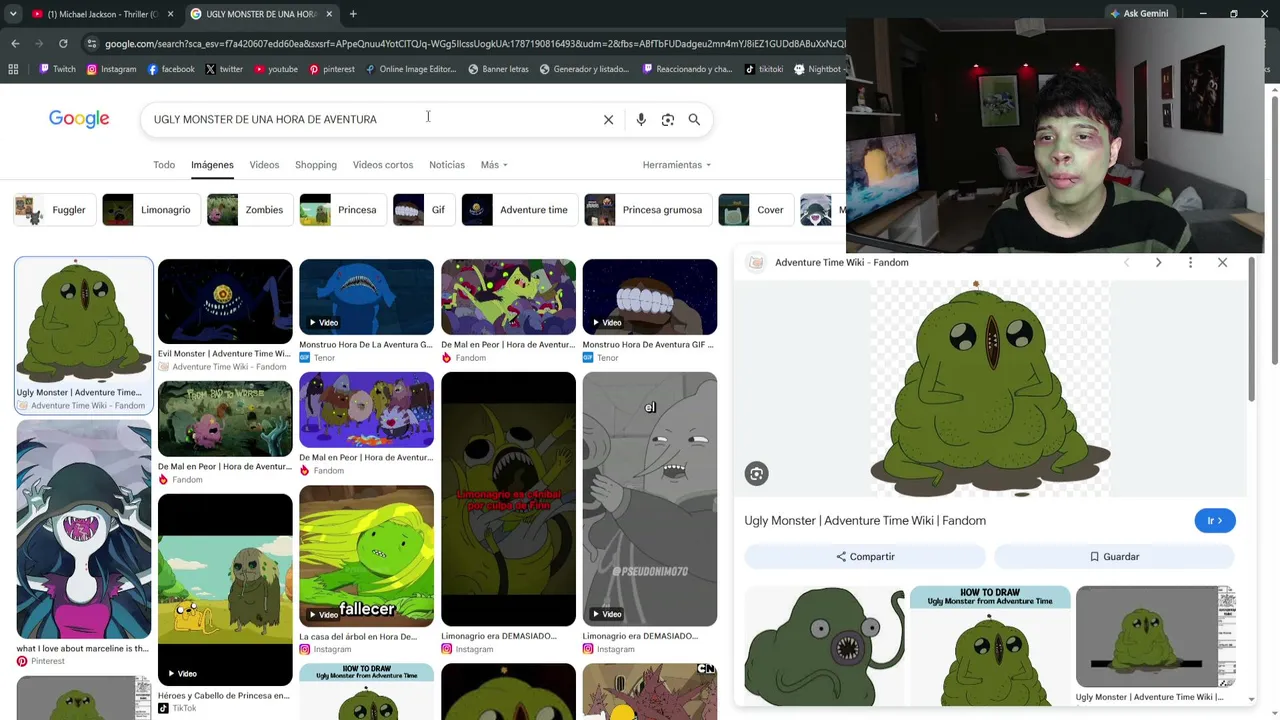Viewport: 1280px width, 720px height.
Task: Filter images by the Adventure time chip
Action: [x=518, y=210]
